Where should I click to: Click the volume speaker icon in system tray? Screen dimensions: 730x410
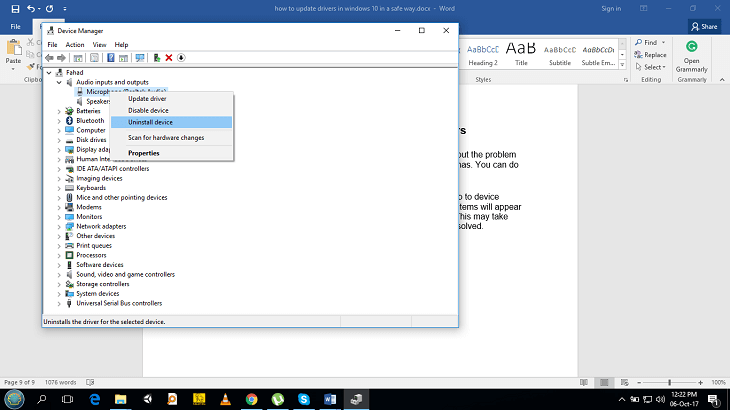point(660,399)
